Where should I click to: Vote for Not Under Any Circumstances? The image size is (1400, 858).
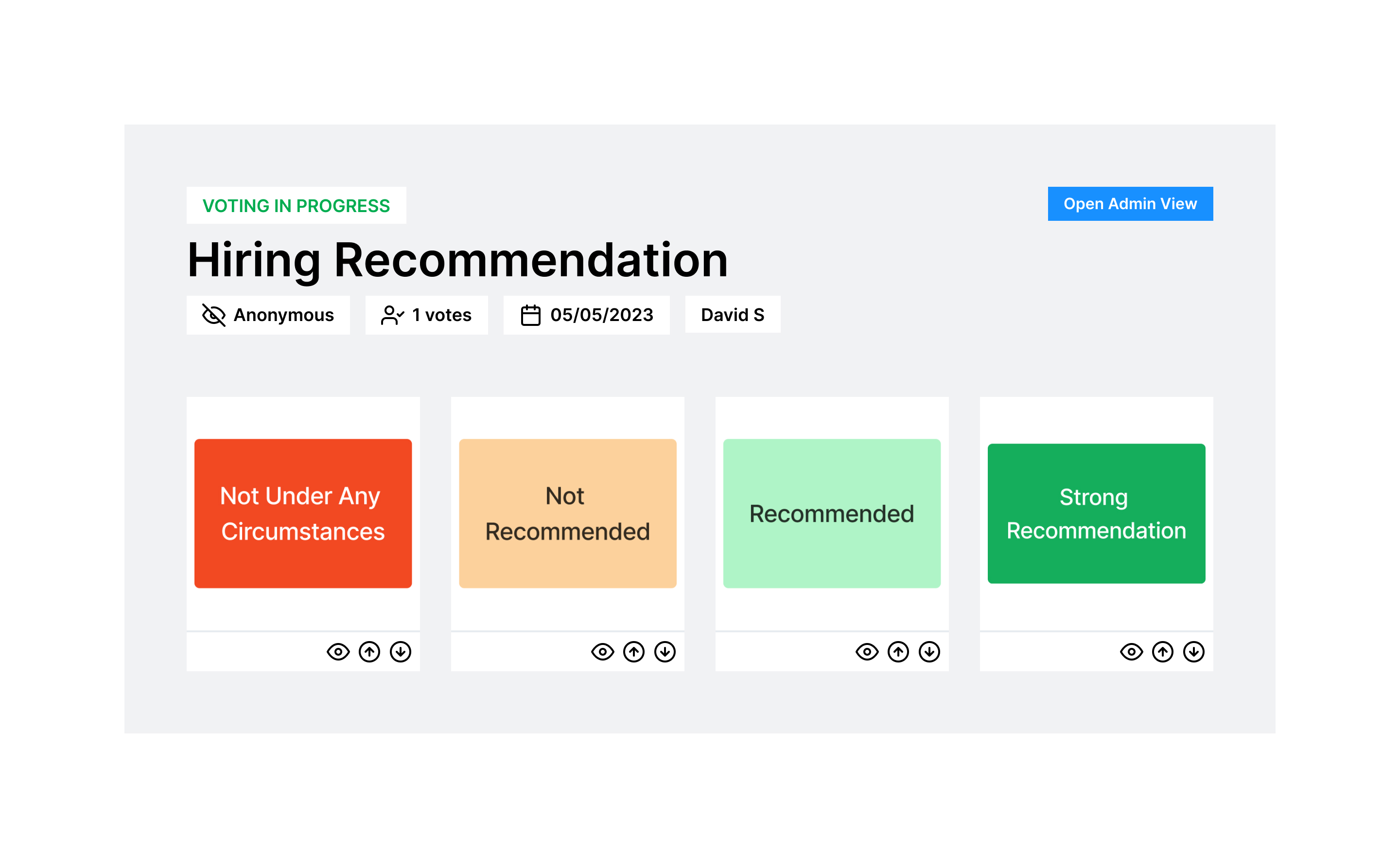(x=303, y=514)
